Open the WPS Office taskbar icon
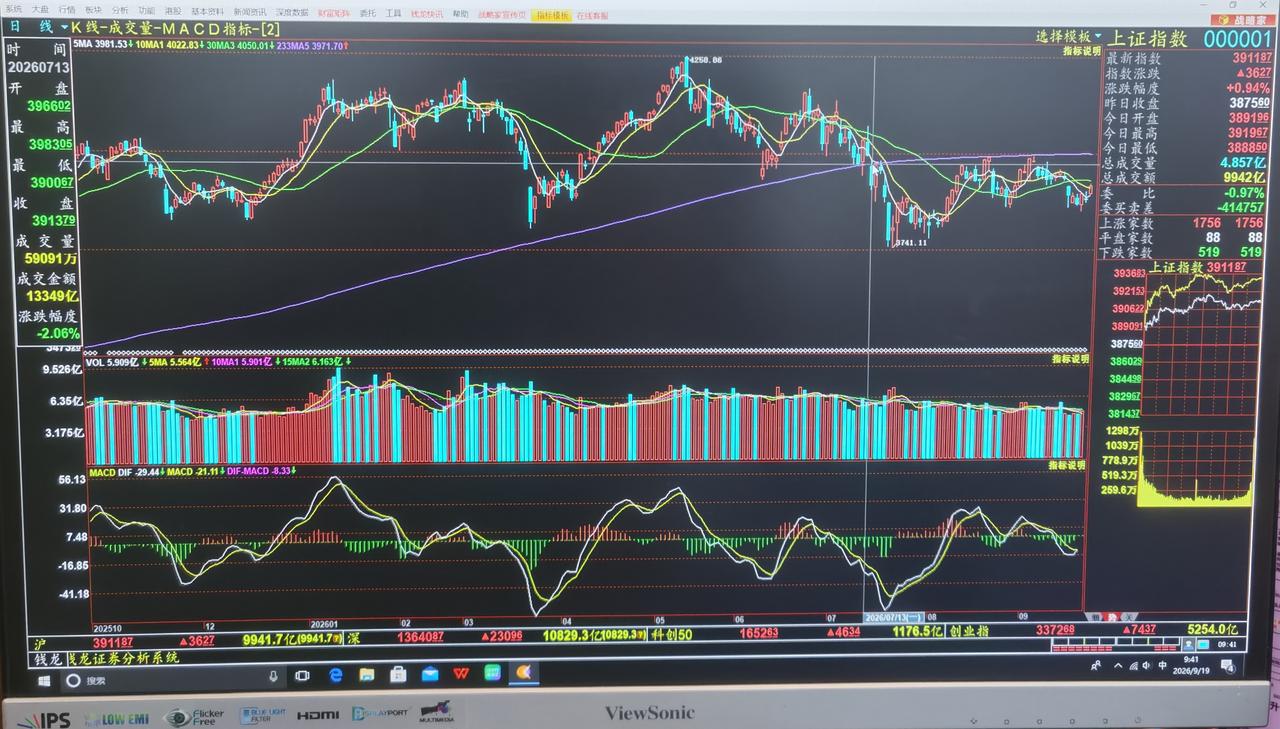This screenshot has height=729, width=1280. click(x=461, y=676)
